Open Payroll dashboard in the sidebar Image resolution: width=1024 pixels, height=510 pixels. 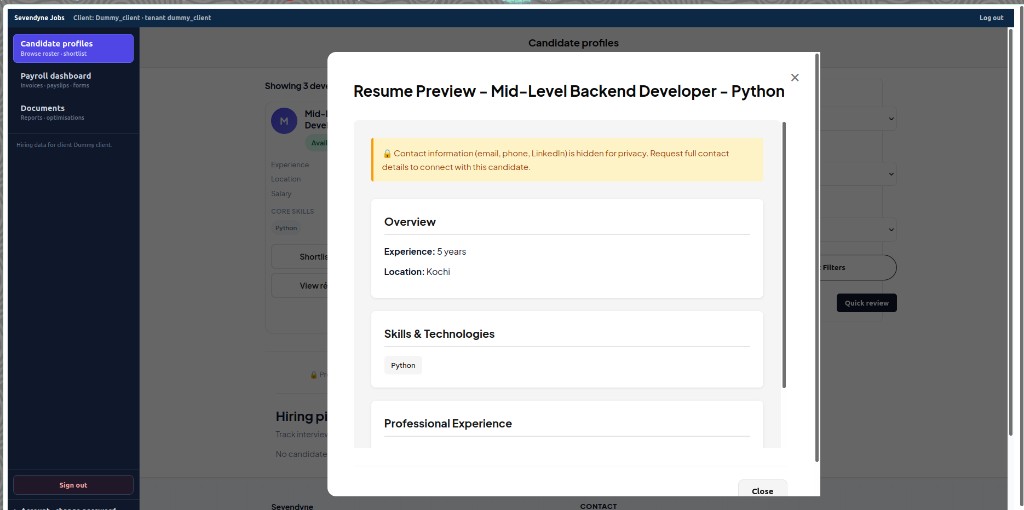click(x=73, y=80)
